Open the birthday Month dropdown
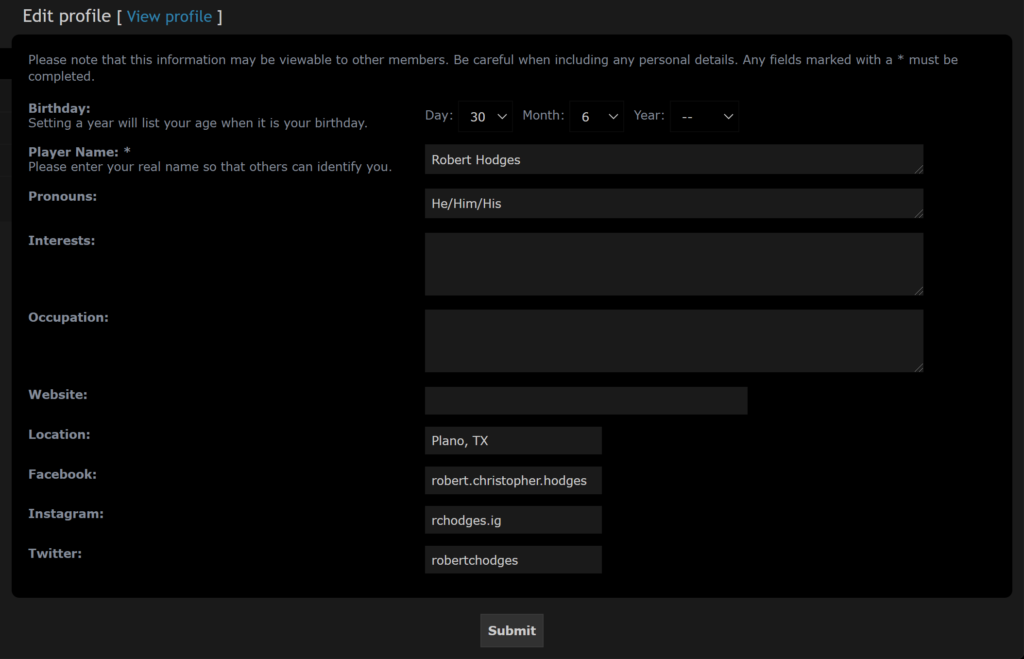This screenshot has height=659, width=1024. click(596, 116)
